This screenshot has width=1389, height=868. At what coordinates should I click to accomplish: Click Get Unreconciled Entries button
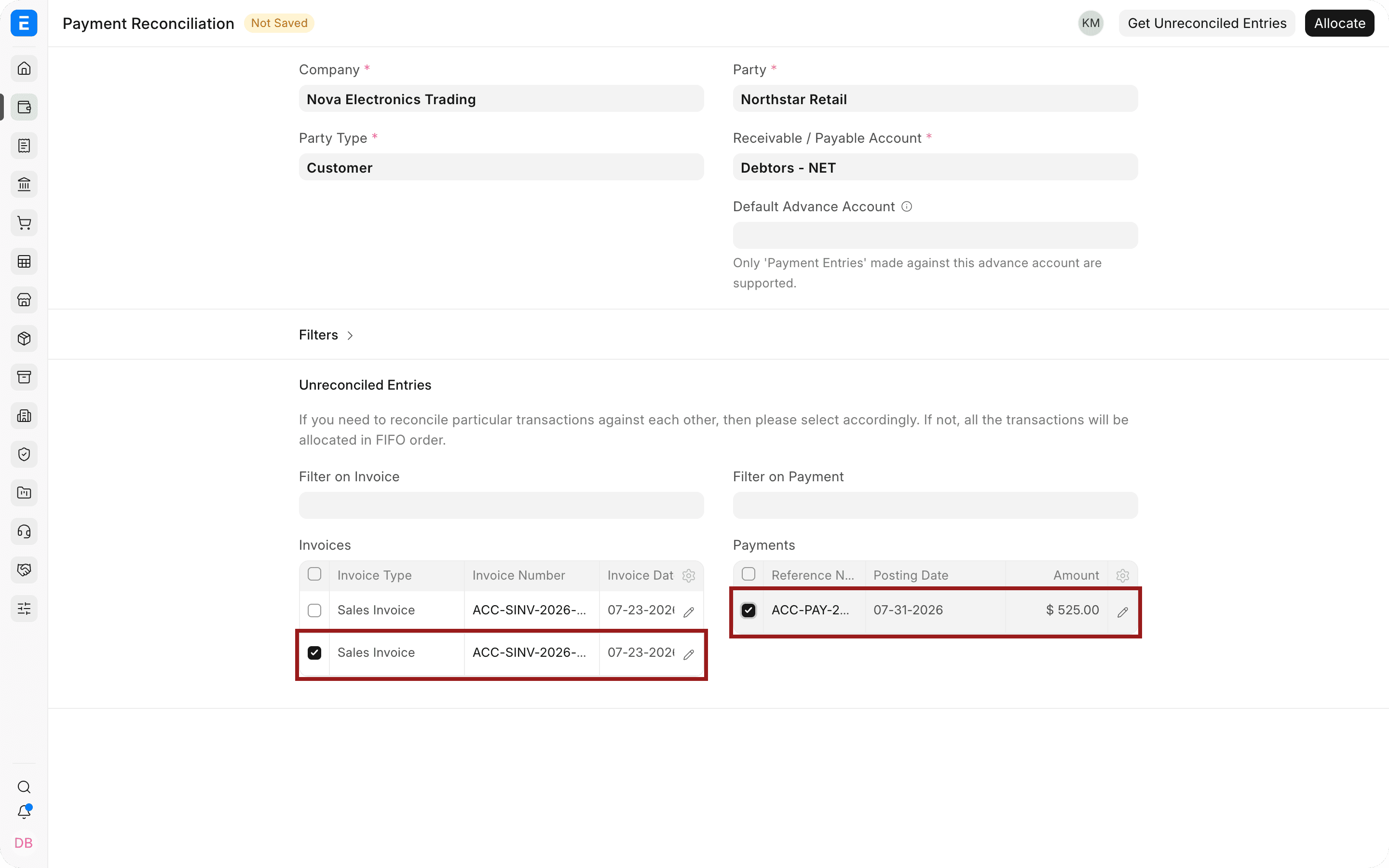click(x=1207, y=23)
